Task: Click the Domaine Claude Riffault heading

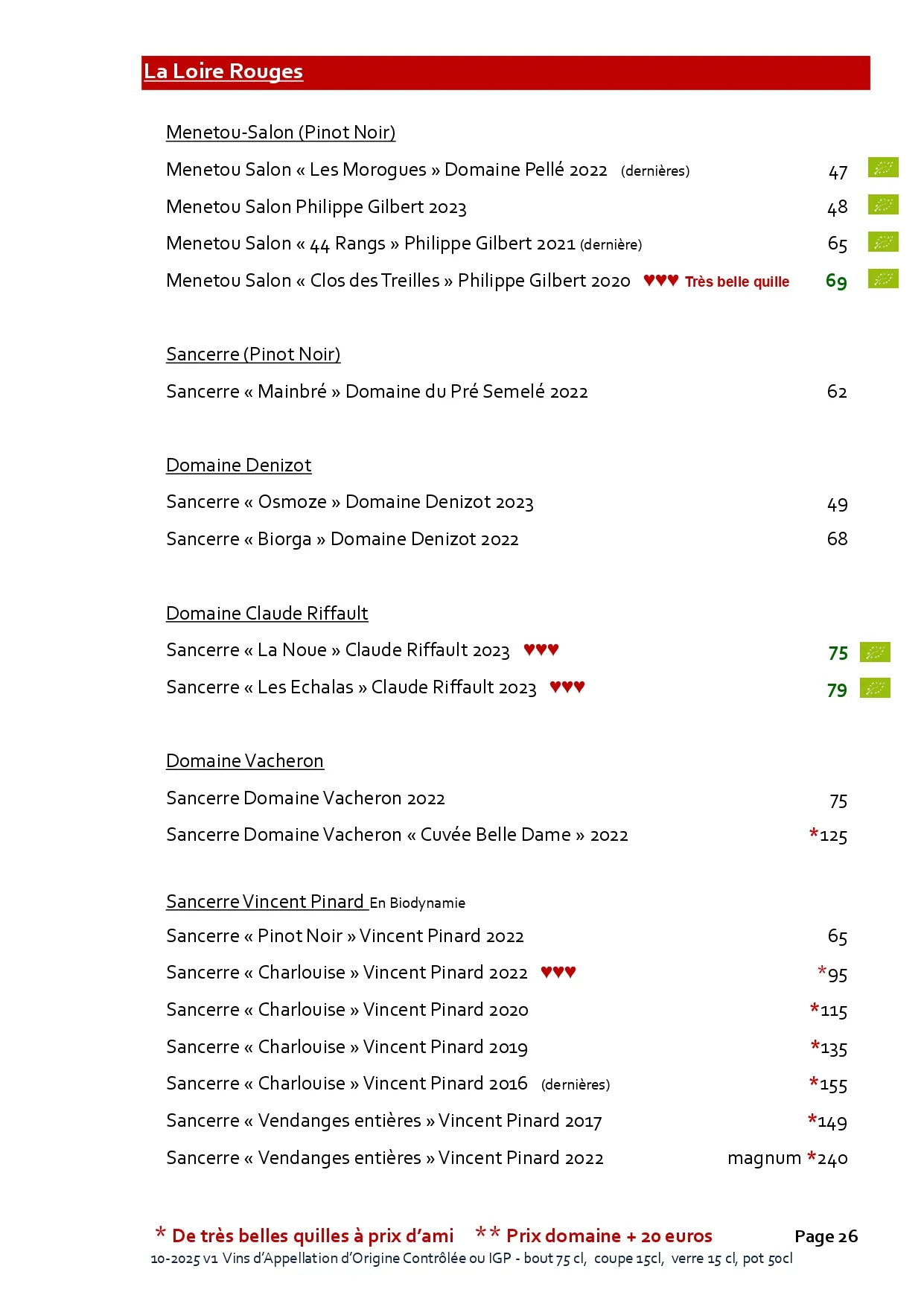Action: pyautogui.click(x=267, y=614)
